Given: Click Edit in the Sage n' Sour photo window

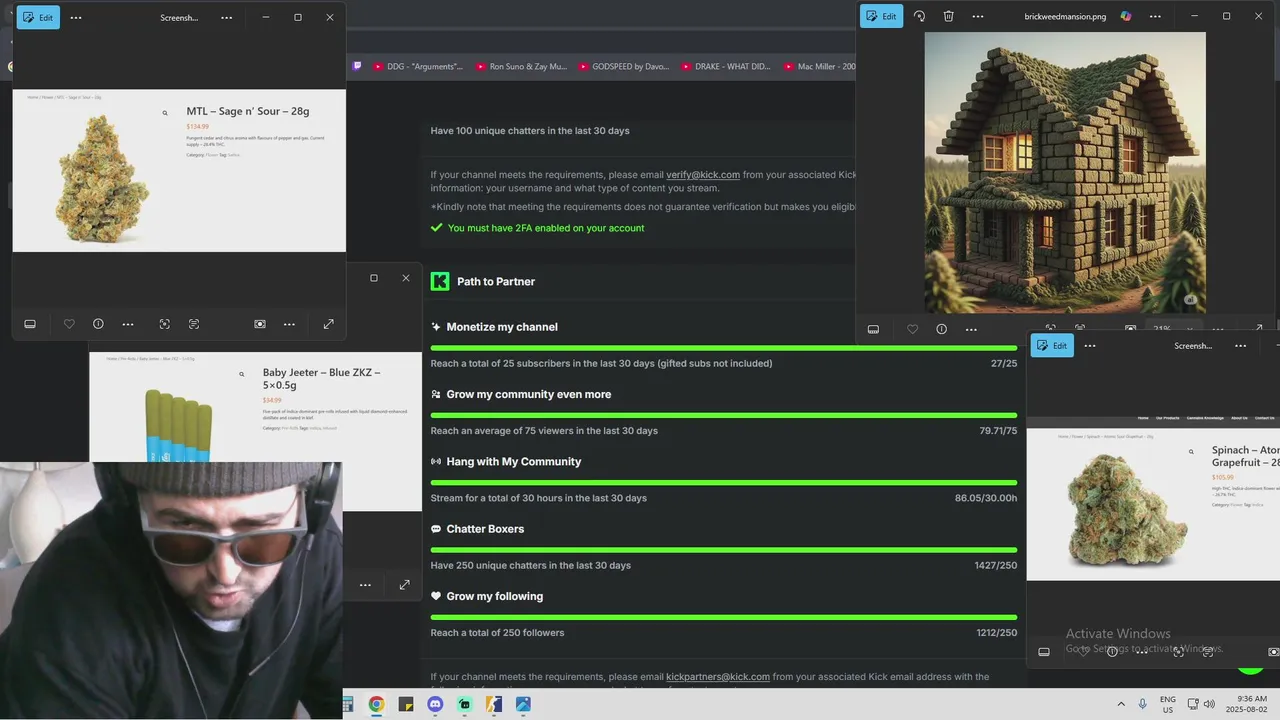Looking at the screenshot, I should [x=38, y=17].
